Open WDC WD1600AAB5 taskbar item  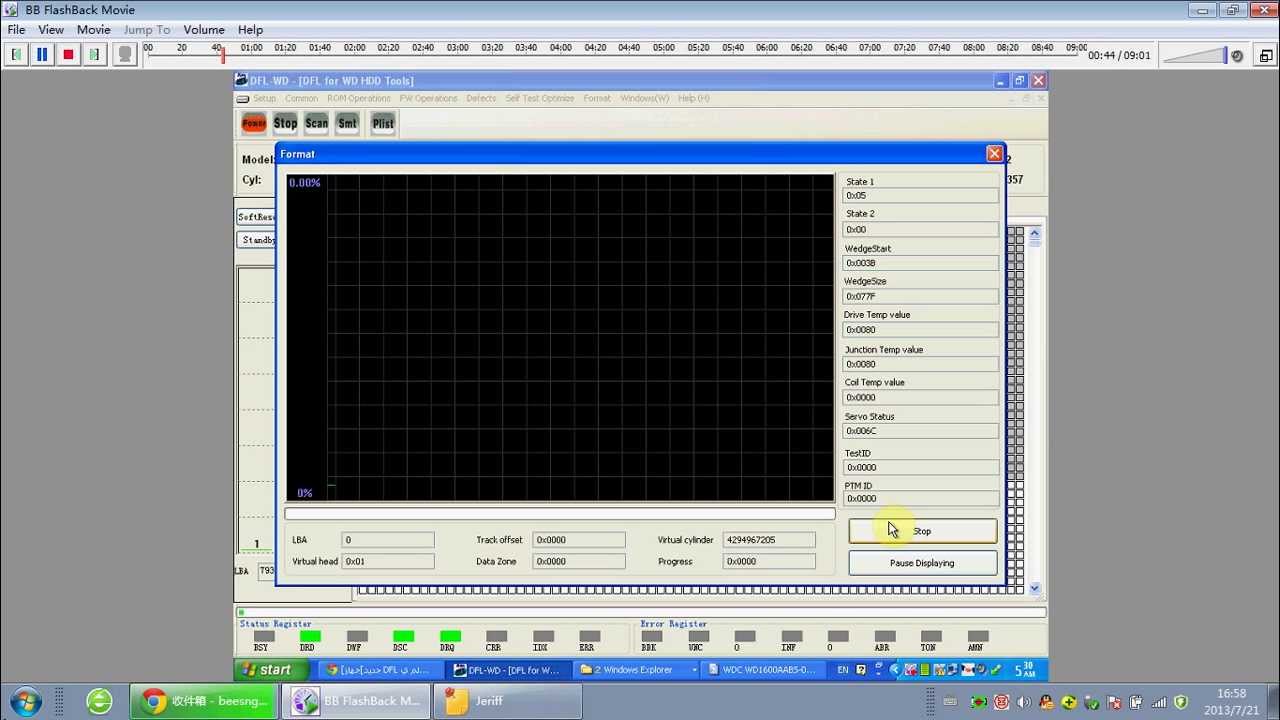767,670
